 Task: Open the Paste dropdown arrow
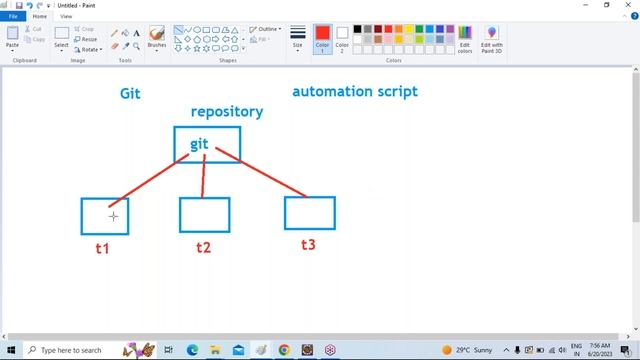(x=12, y=51)
